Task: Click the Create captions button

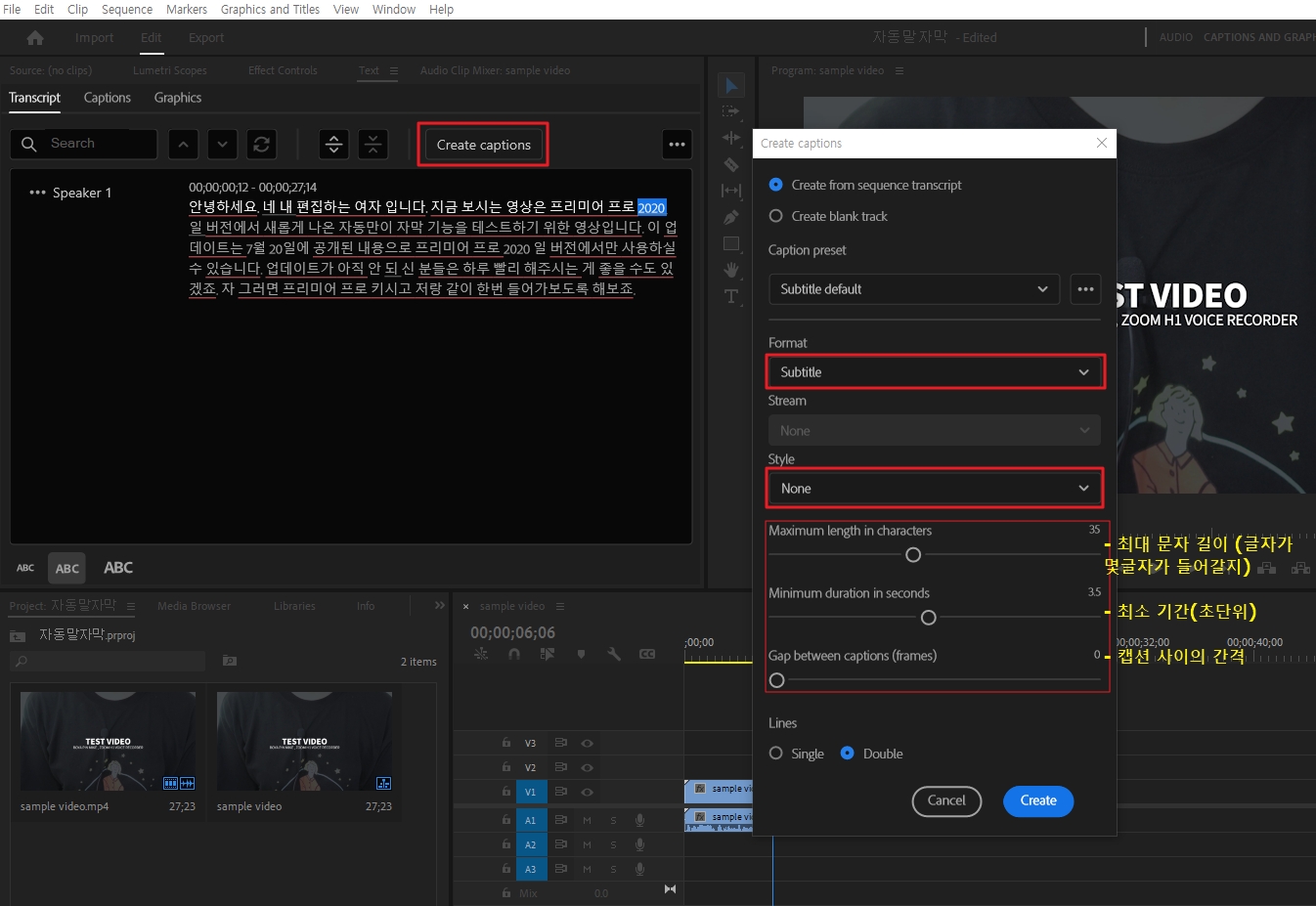Action: click(x=484, y=145)
